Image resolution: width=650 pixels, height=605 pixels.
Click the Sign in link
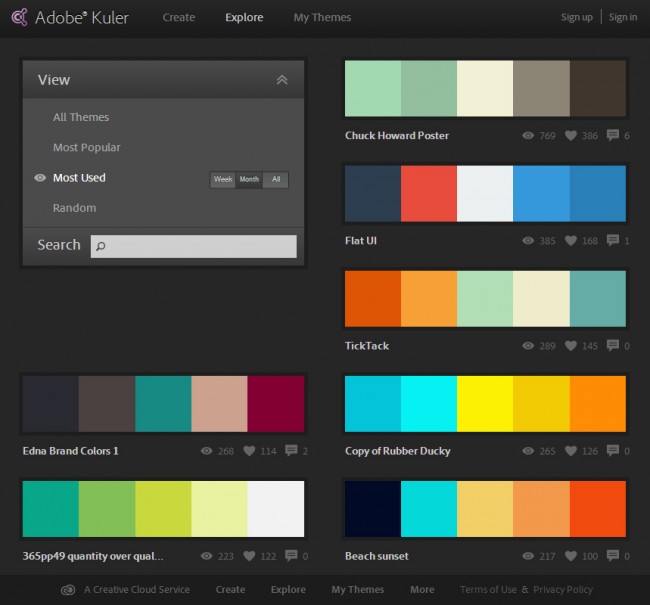coord(623,17)
